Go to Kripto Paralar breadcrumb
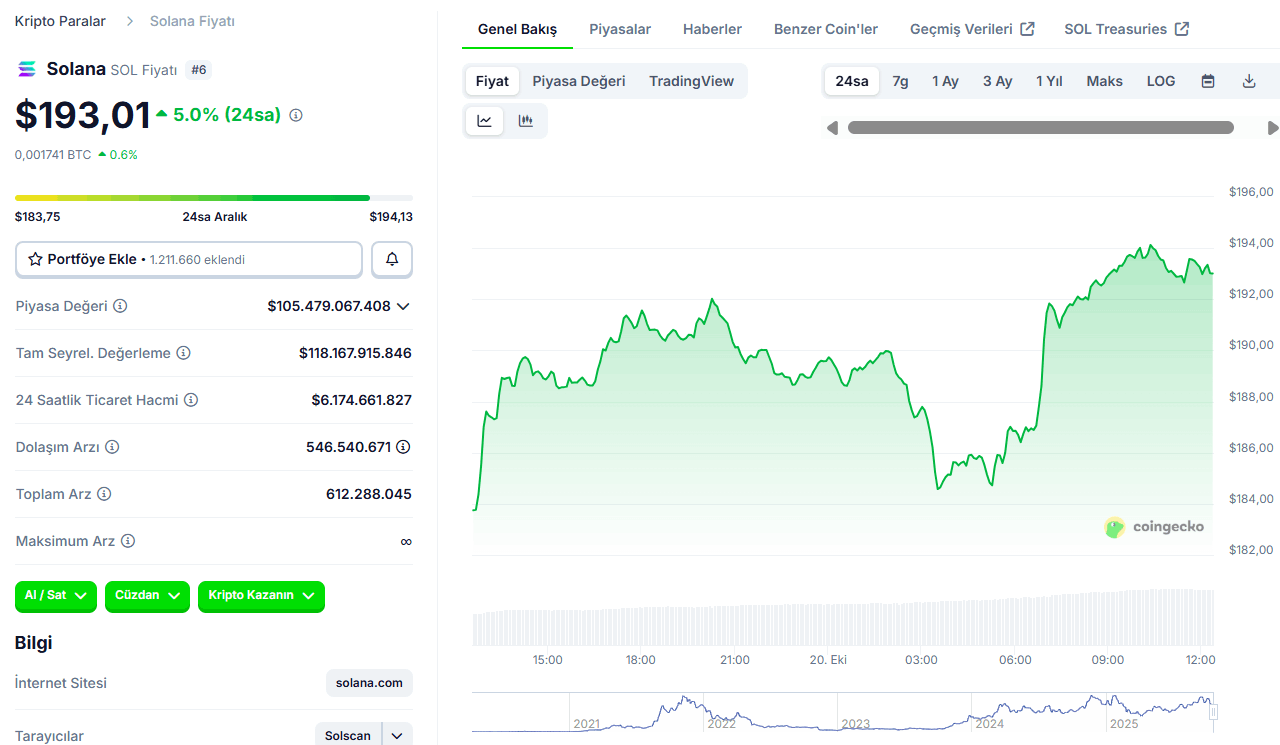 tap(60, 21)
